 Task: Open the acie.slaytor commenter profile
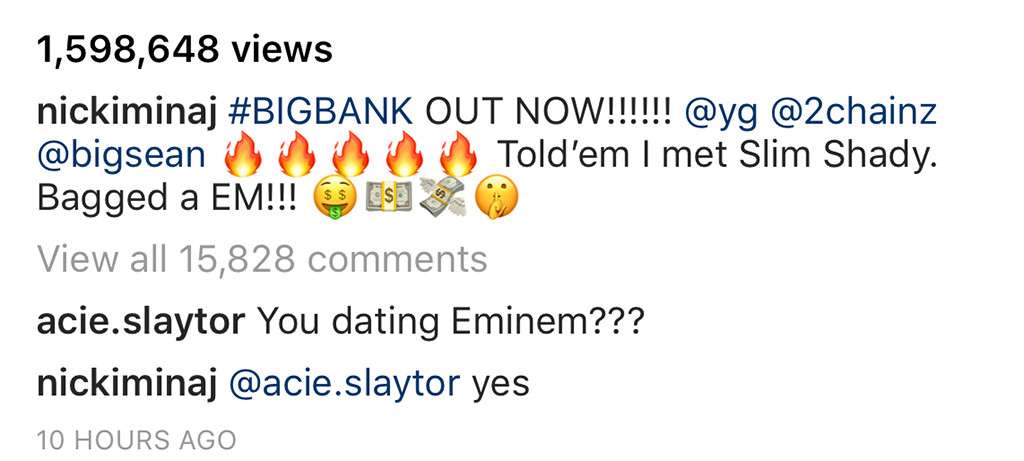pos(140,323)
